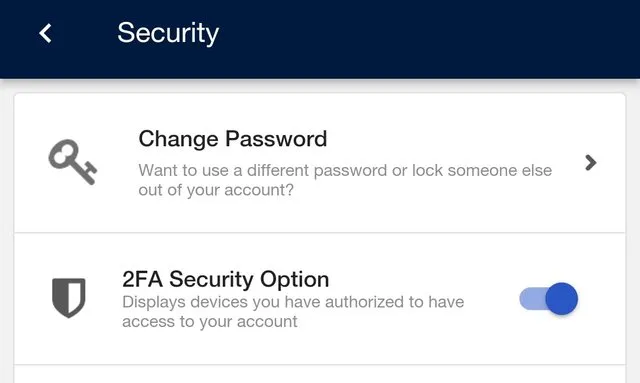Open Change Password via right chevron
Viewport: 640px width, 383px height.
[x=590, y=163]
